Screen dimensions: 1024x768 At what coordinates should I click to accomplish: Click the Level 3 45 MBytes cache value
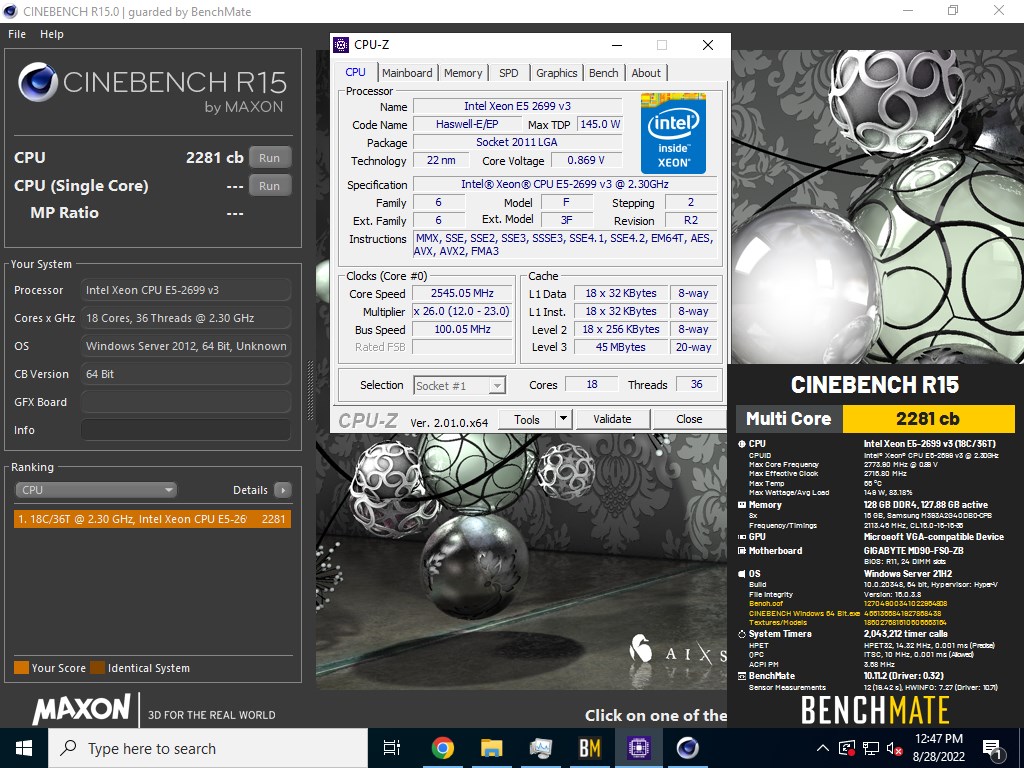pyautogui.click(x=620, y=347)
